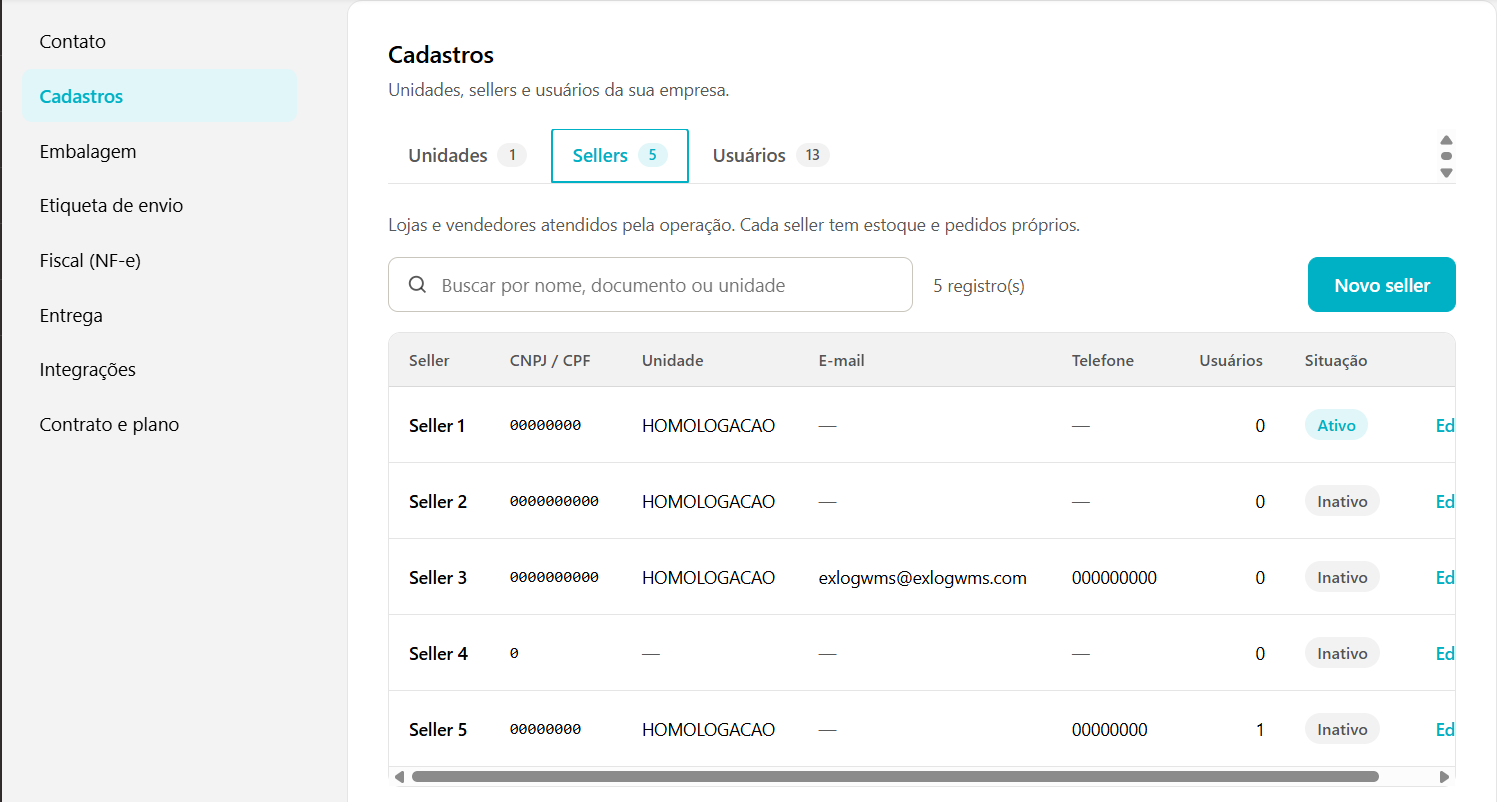The image size is (1497, 802).
Task: Click the table's horizontal scrollbar thumb
Action: tap(895, 777)
